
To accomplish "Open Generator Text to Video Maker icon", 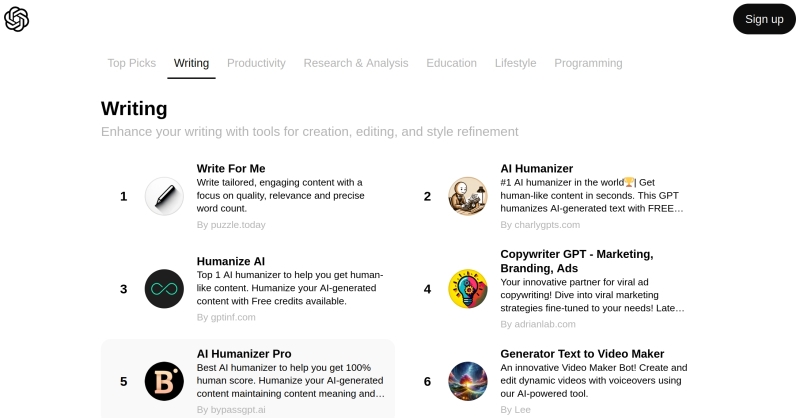I will pos(468,381).
